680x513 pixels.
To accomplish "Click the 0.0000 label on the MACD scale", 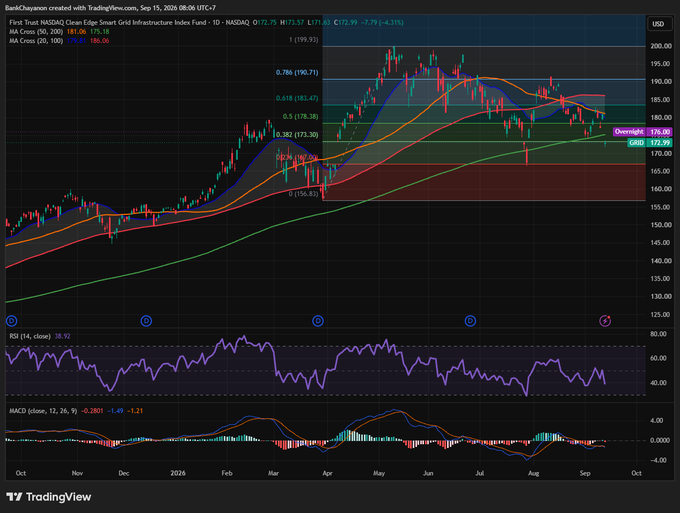I will point(660,440).
